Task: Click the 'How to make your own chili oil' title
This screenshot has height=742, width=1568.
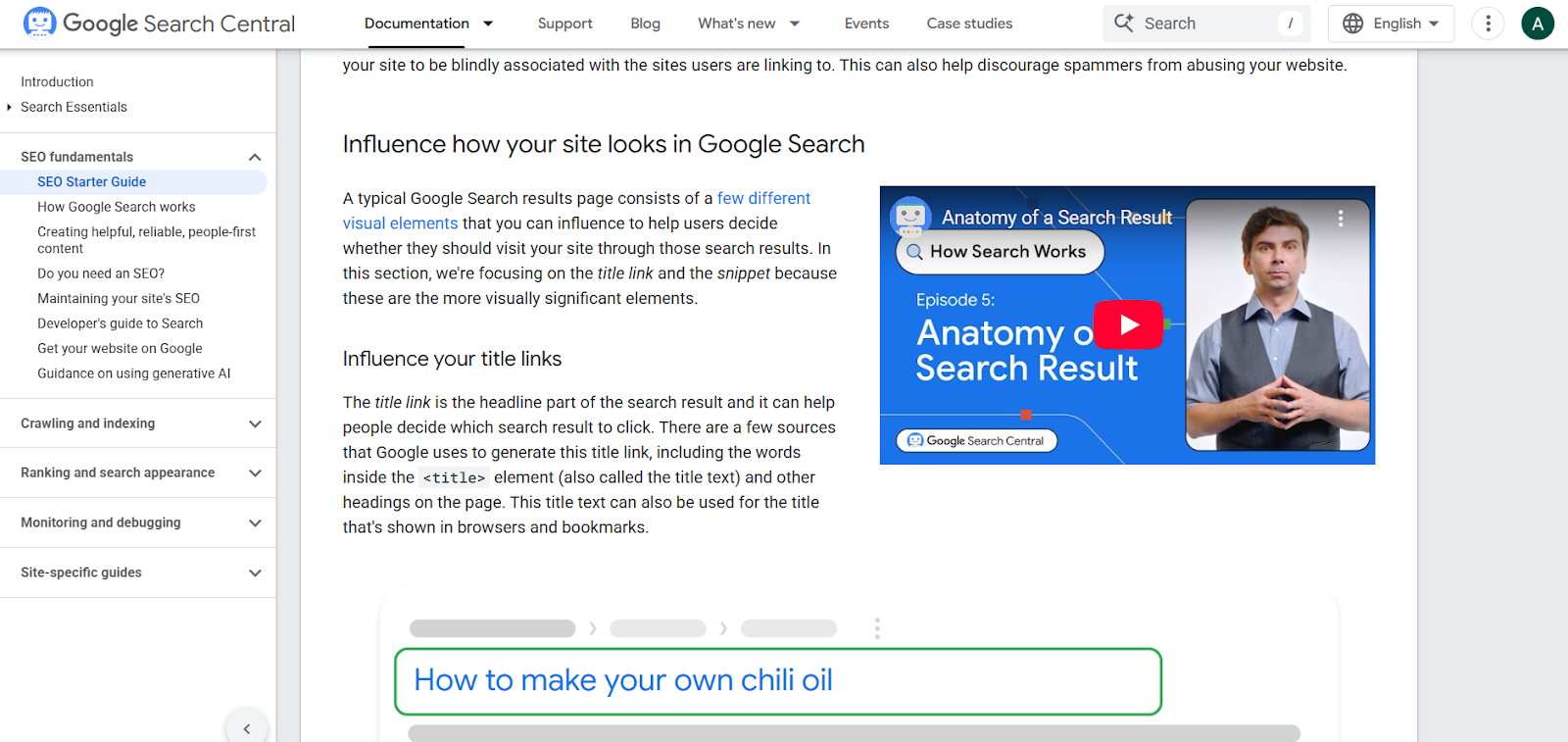Action: pyautogui.click(x=623, y=680)
